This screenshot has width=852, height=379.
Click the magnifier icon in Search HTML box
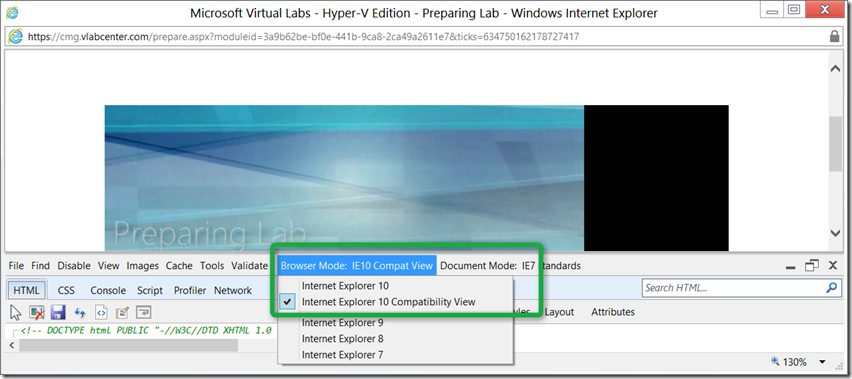click(x=831, y=288)
